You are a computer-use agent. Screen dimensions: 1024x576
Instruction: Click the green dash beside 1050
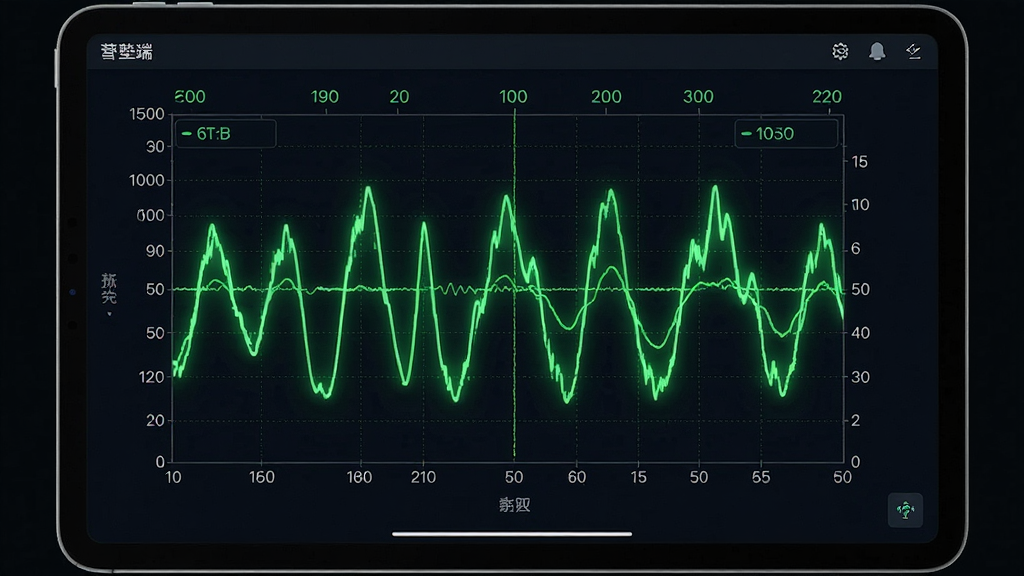[x=746, y=134]
